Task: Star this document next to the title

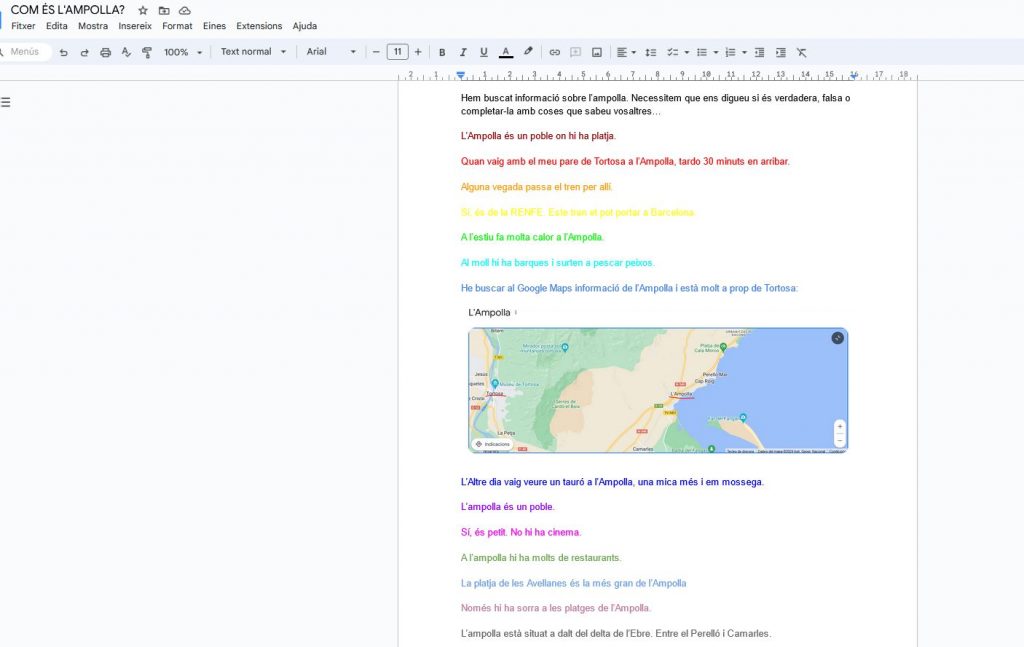Action: pos(143,10)
